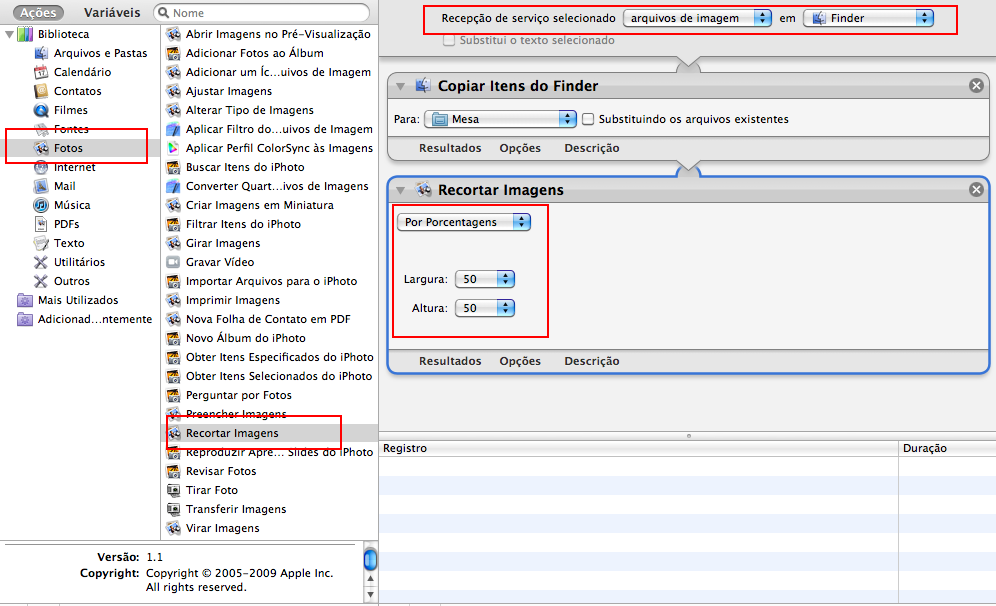Select Revisar Fotos action

coord(221,471)
